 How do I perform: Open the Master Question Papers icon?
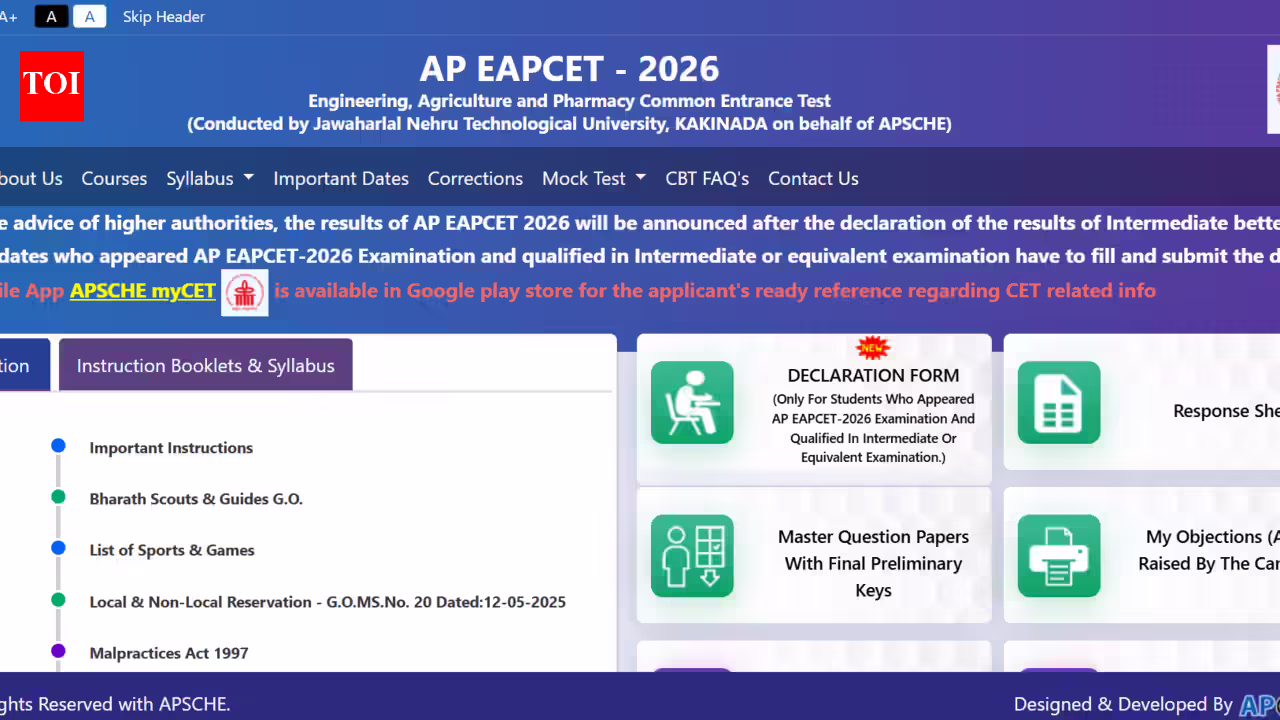tap(692, 556)
